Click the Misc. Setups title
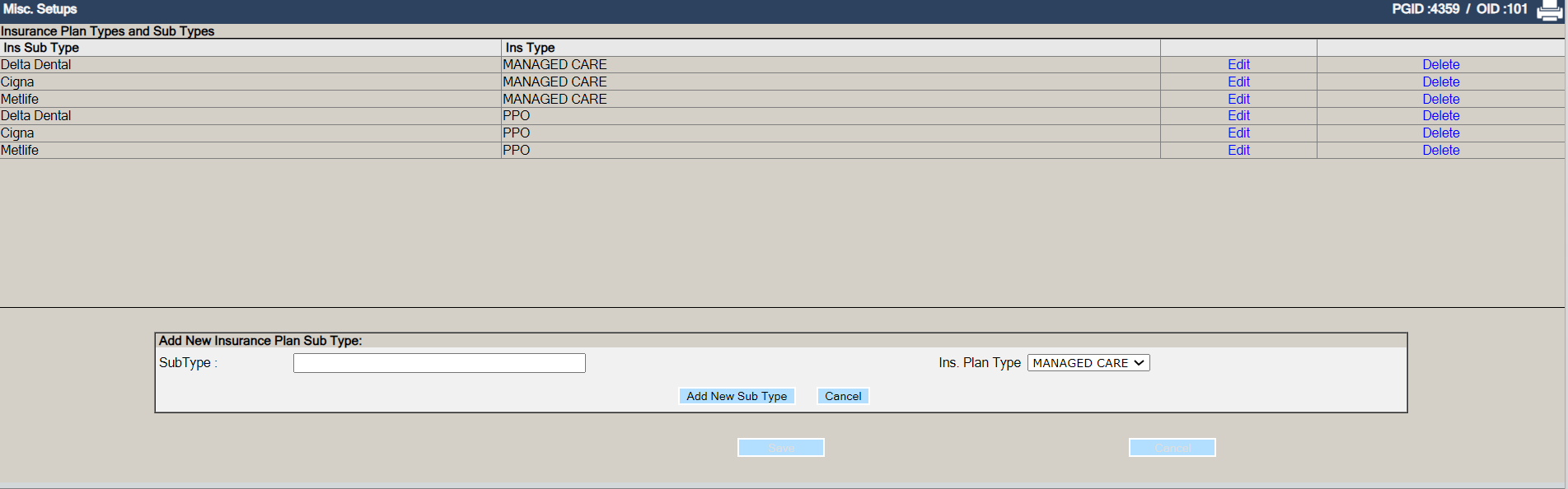The height and width of the screenshot is (489, 1568). coord(40,9)
